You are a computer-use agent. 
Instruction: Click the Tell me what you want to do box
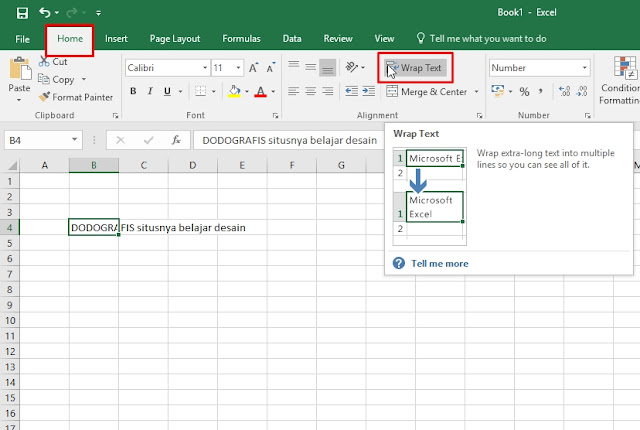click(x=481, y=39)
